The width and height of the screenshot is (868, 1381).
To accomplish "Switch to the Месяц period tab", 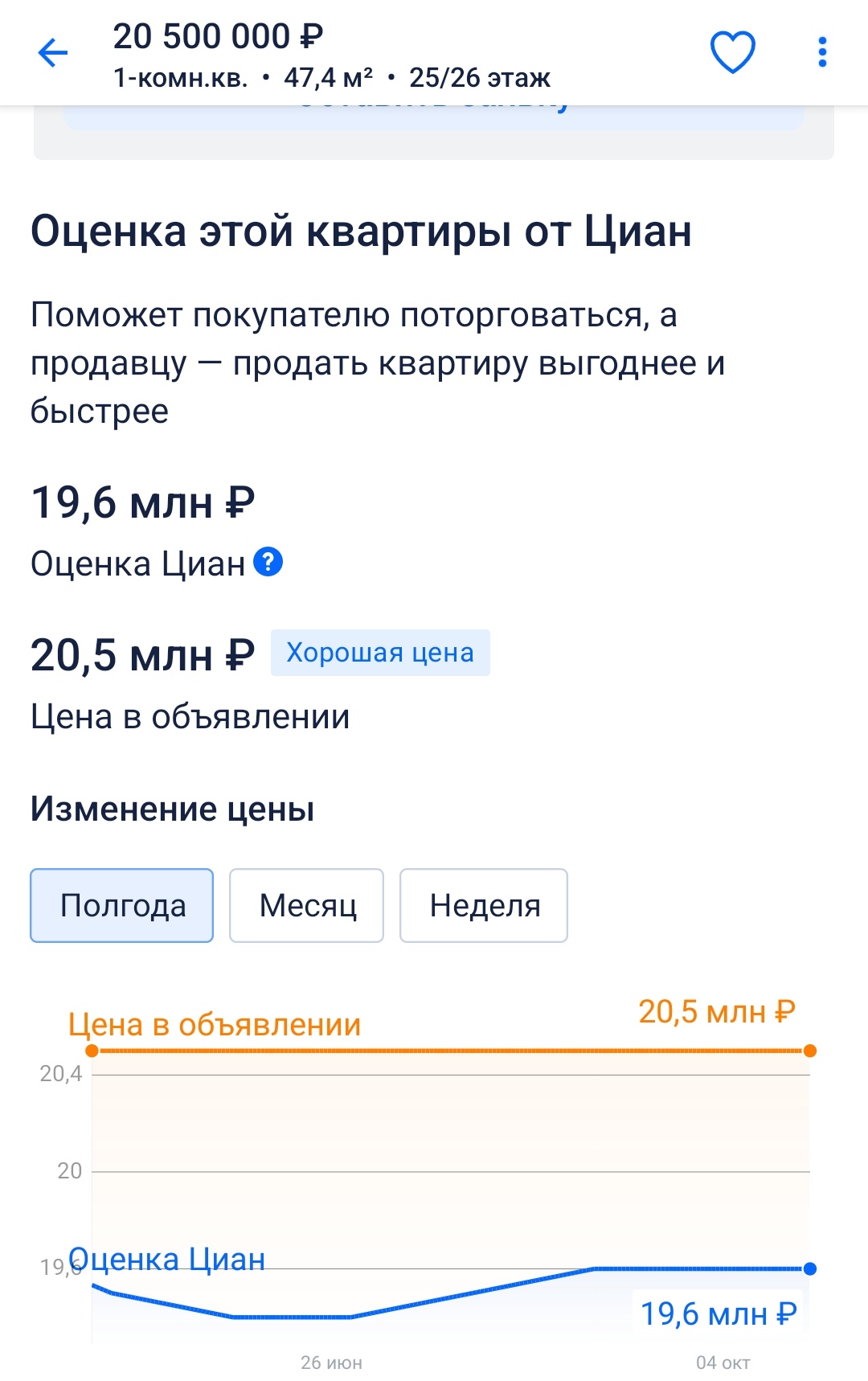I will coord(306,905).
